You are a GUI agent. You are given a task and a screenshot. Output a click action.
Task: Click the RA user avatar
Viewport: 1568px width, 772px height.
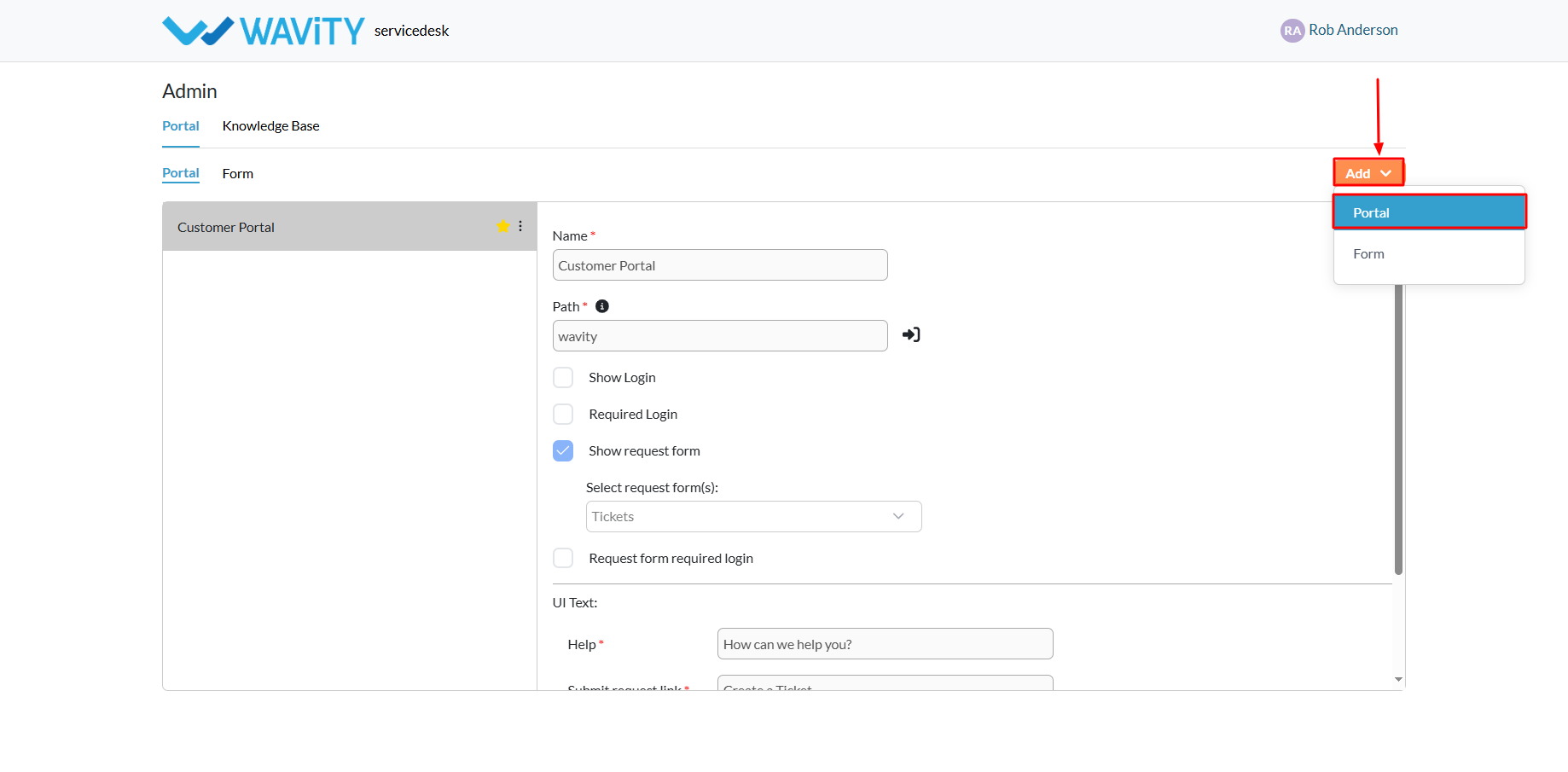[x=1292, y=31]
